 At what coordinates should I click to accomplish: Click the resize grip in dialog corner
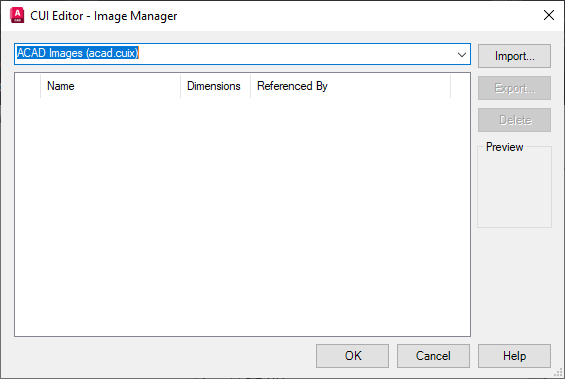coord(559,373)
